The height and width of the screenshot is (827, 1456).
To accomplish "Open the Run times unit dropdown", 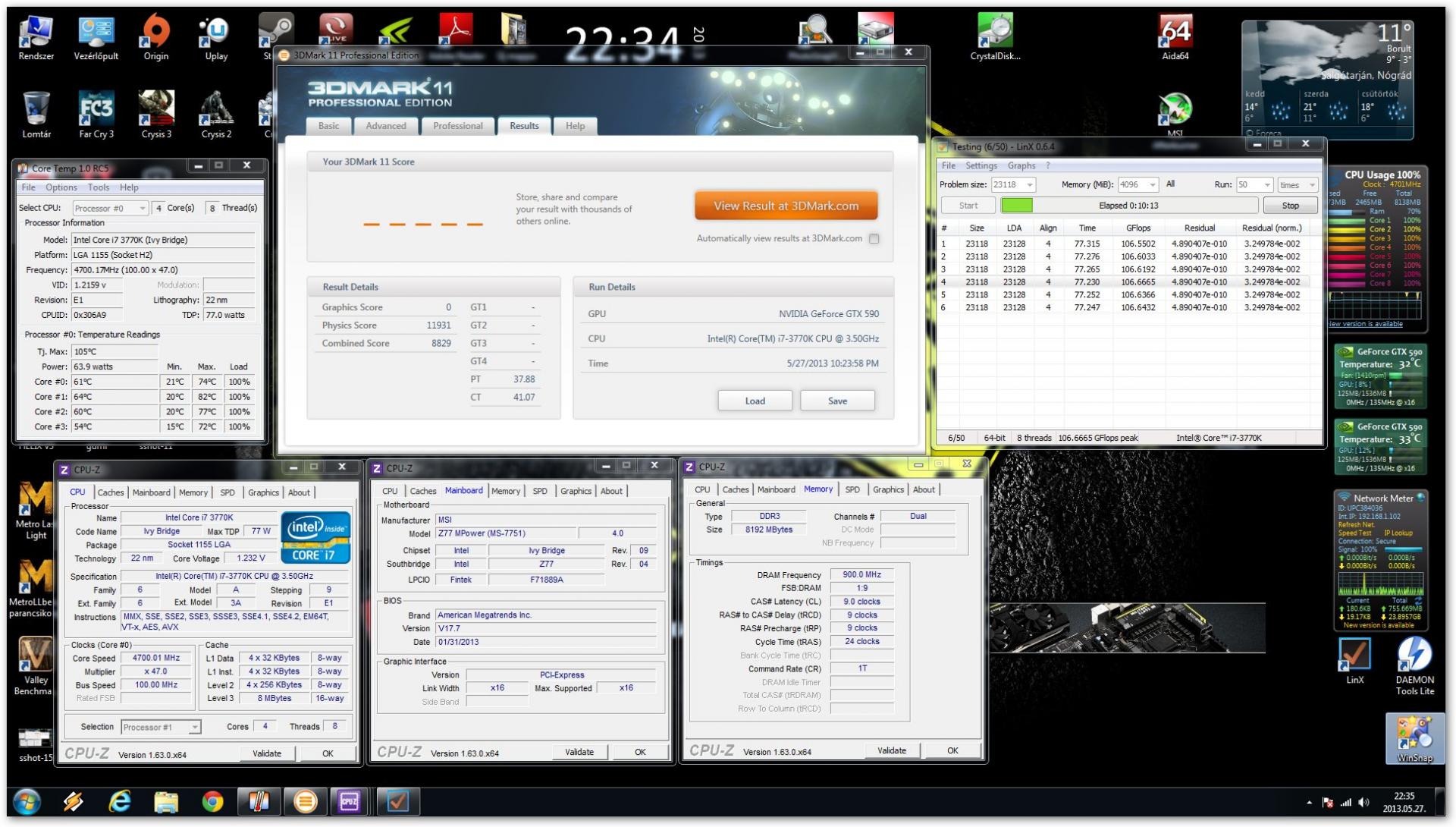I will click(1311, 185).
